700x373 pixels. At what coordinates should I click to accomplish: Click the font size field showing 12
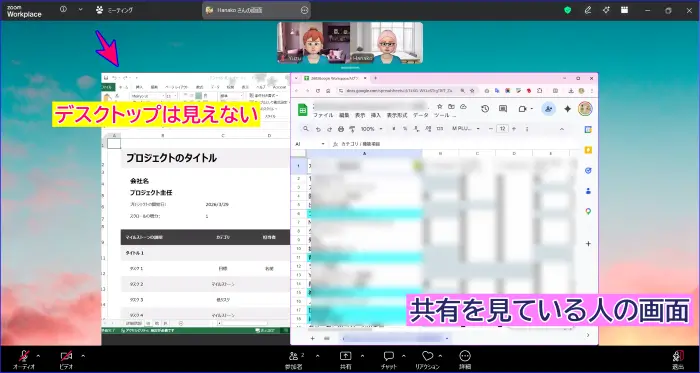503,129
